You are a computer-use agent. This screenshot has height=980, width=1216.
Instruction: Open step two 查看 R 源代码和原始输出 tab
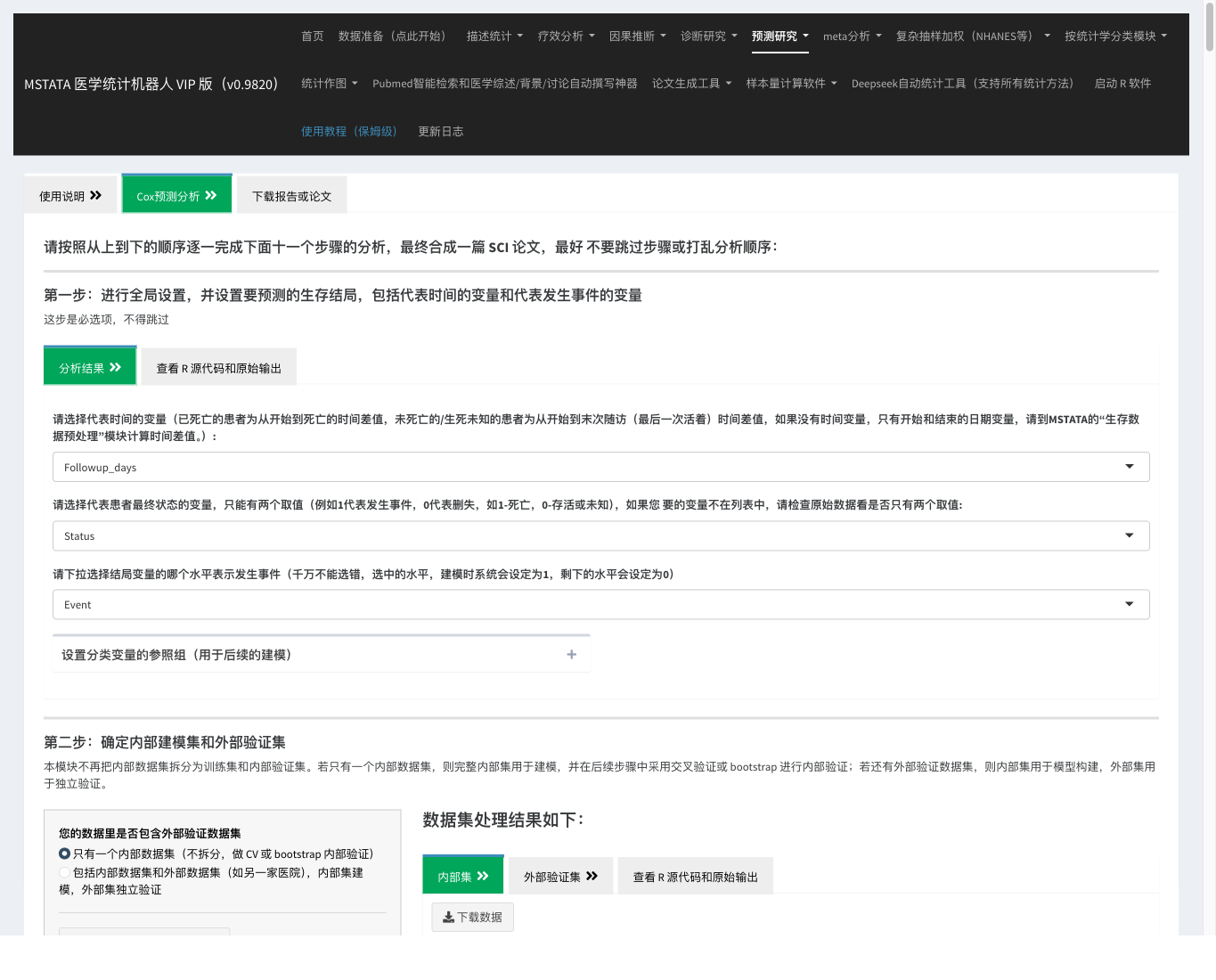(695, 876)
